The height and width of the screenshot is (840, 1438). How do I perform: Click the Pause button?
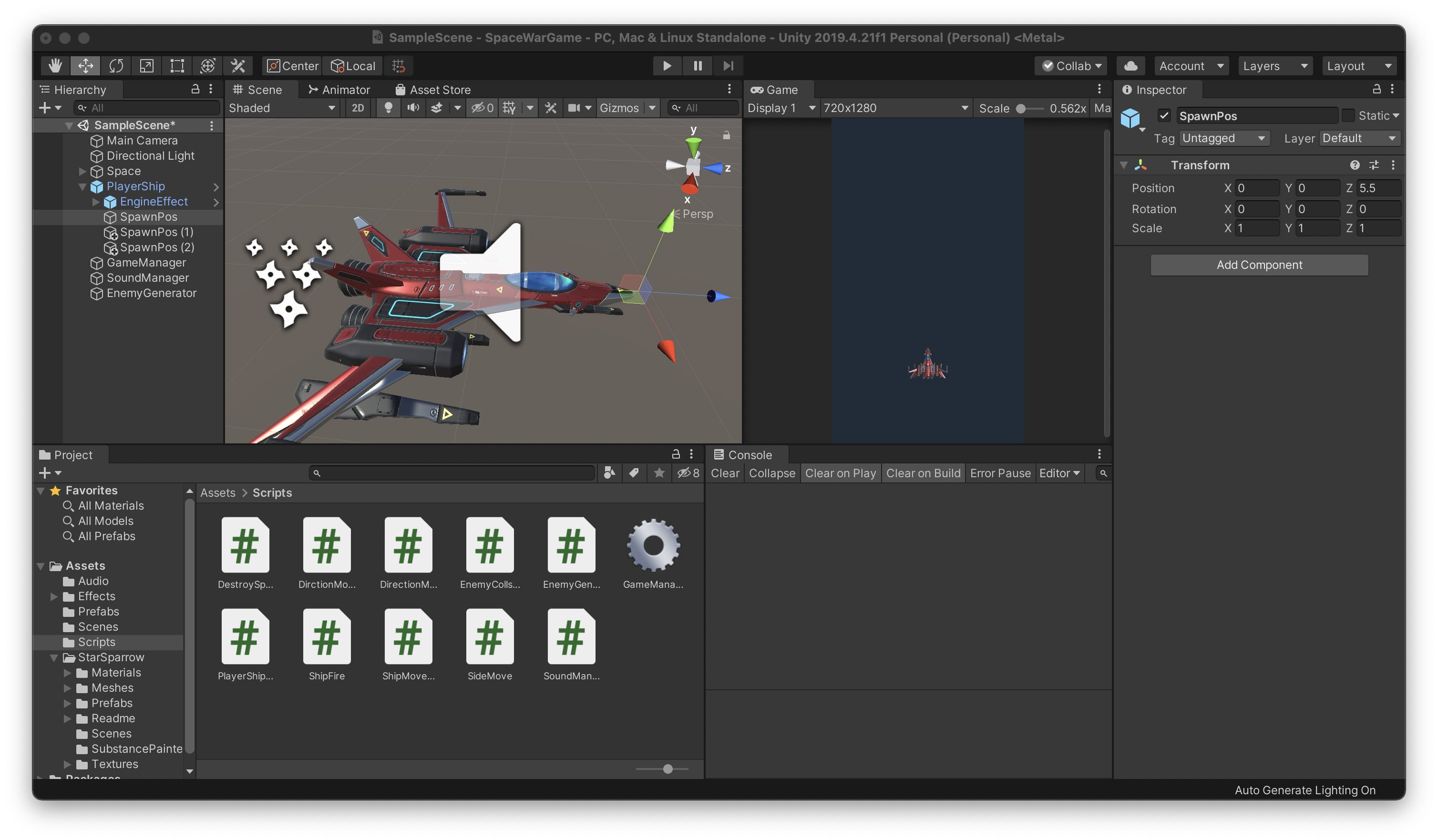698,66
